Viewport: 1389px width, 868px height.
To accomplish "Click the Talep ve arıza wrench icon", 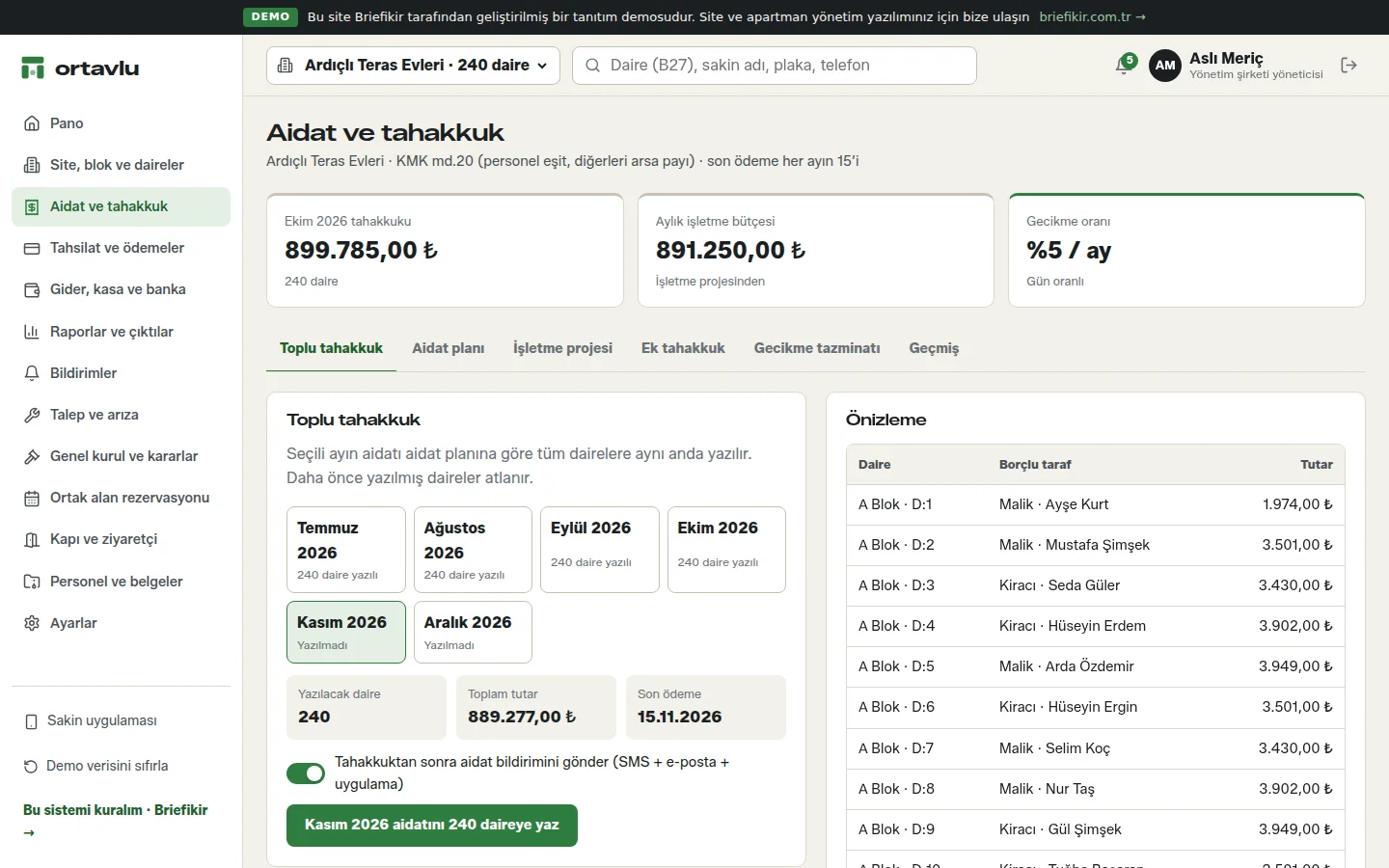I will coord(32,415).
